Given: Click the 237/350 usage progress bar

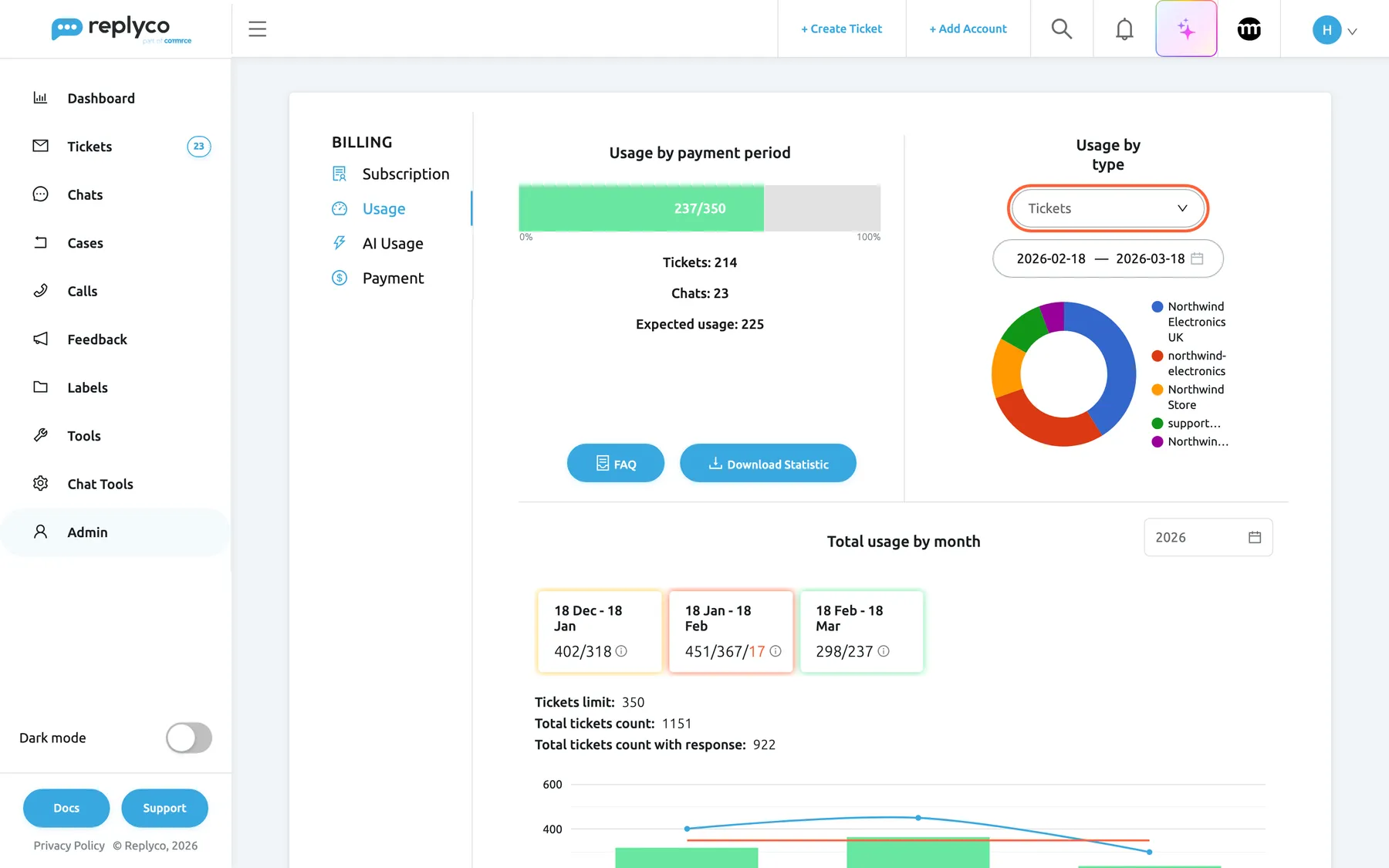Looking at the screenshot, I should pyautogui.click(x=700, y=208).
